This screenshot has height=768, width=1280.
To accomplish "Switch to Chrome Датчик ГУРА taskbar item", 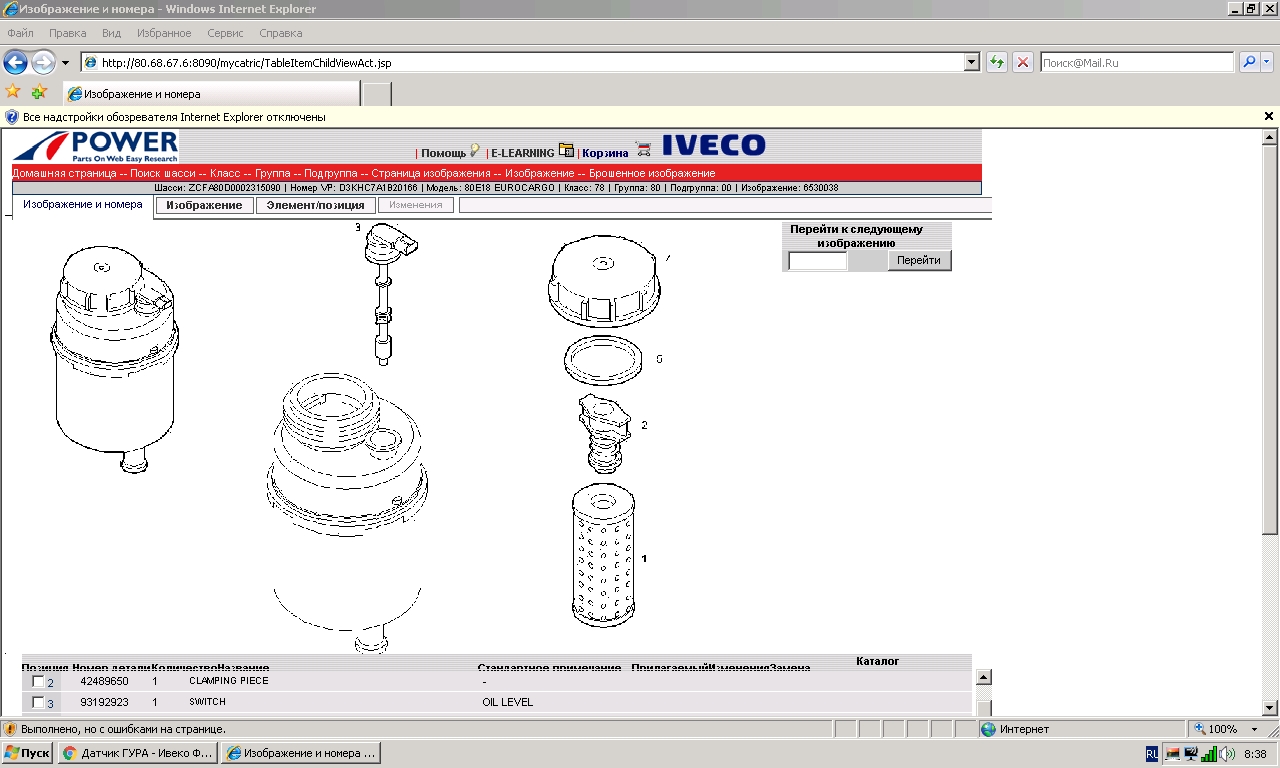I will pyautogui.click(x=137, y=753).
